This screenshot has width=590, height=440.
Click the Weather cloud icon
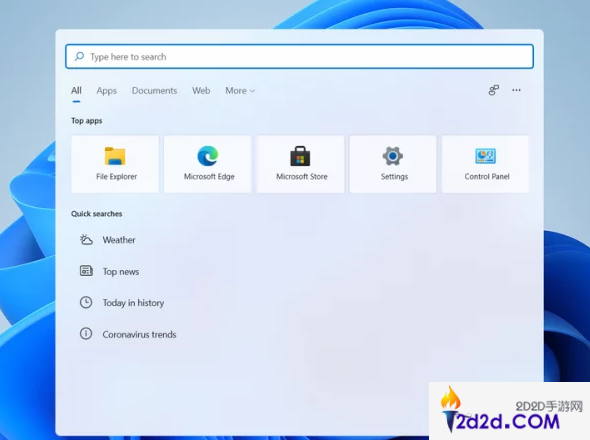tap(86, 239)
